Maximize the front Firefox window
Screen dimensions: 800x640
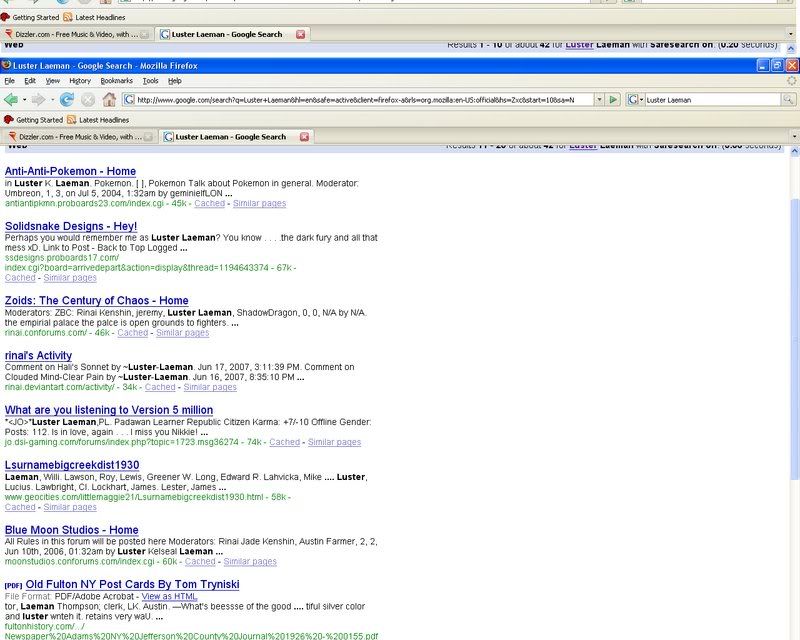pos(777,65)
